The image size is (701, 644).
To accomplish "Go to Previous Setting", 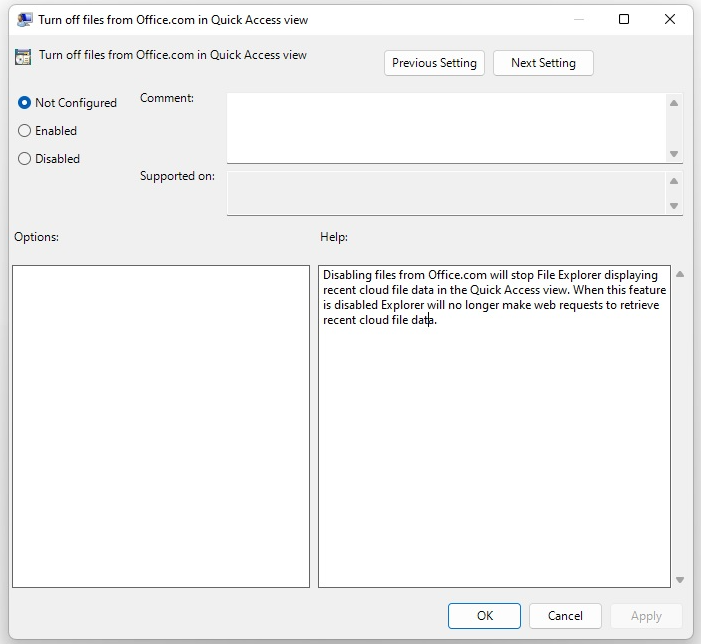I will (x=435, y=63).
